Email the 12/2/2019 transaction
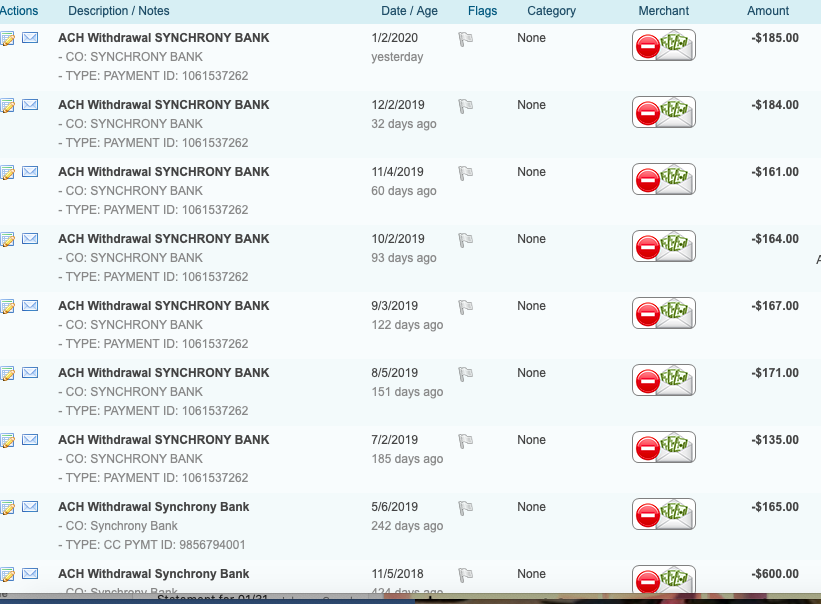 click(30, 105)
